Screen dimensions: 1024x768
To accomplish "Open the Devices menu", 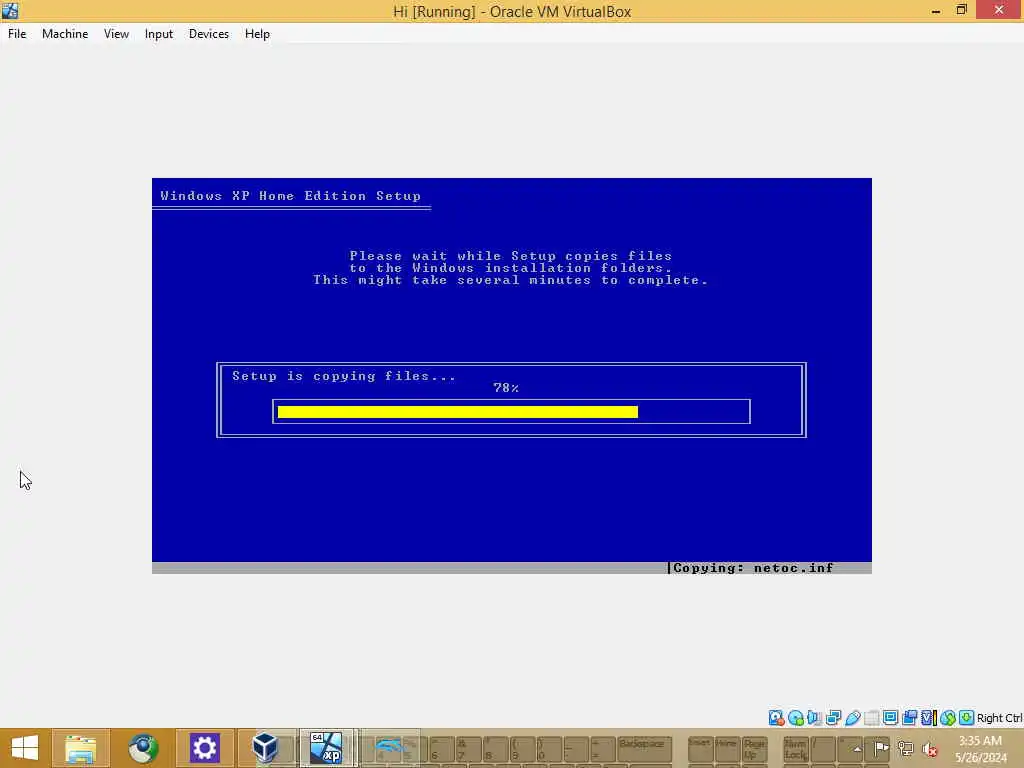I will pyautogui.click(x=209, y=34).
